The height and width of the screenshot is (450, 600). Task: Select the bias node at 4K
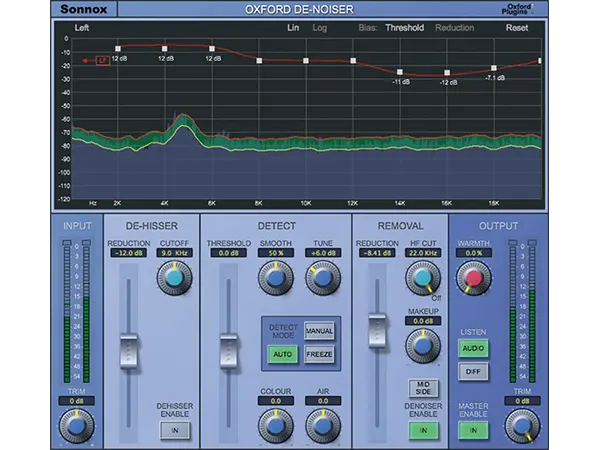(165, 49)
